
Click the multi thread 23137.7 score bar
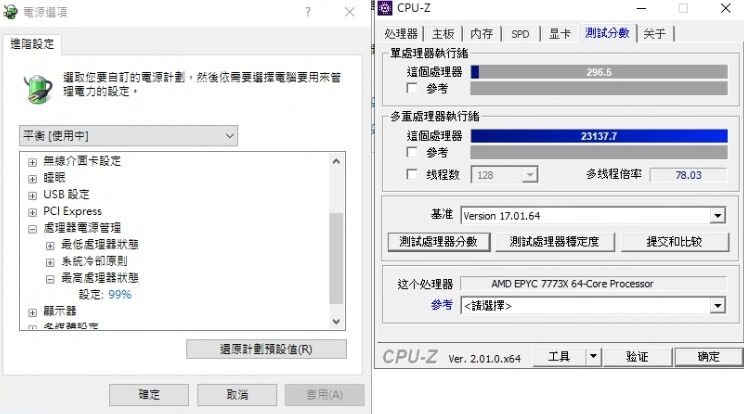tap(599, 136)
